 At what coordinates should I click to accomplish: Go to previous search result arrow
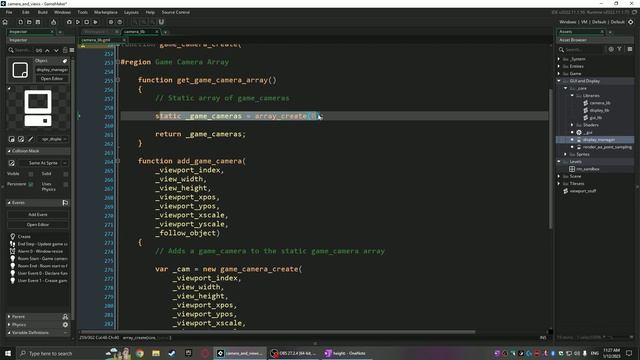pos(47,50)
